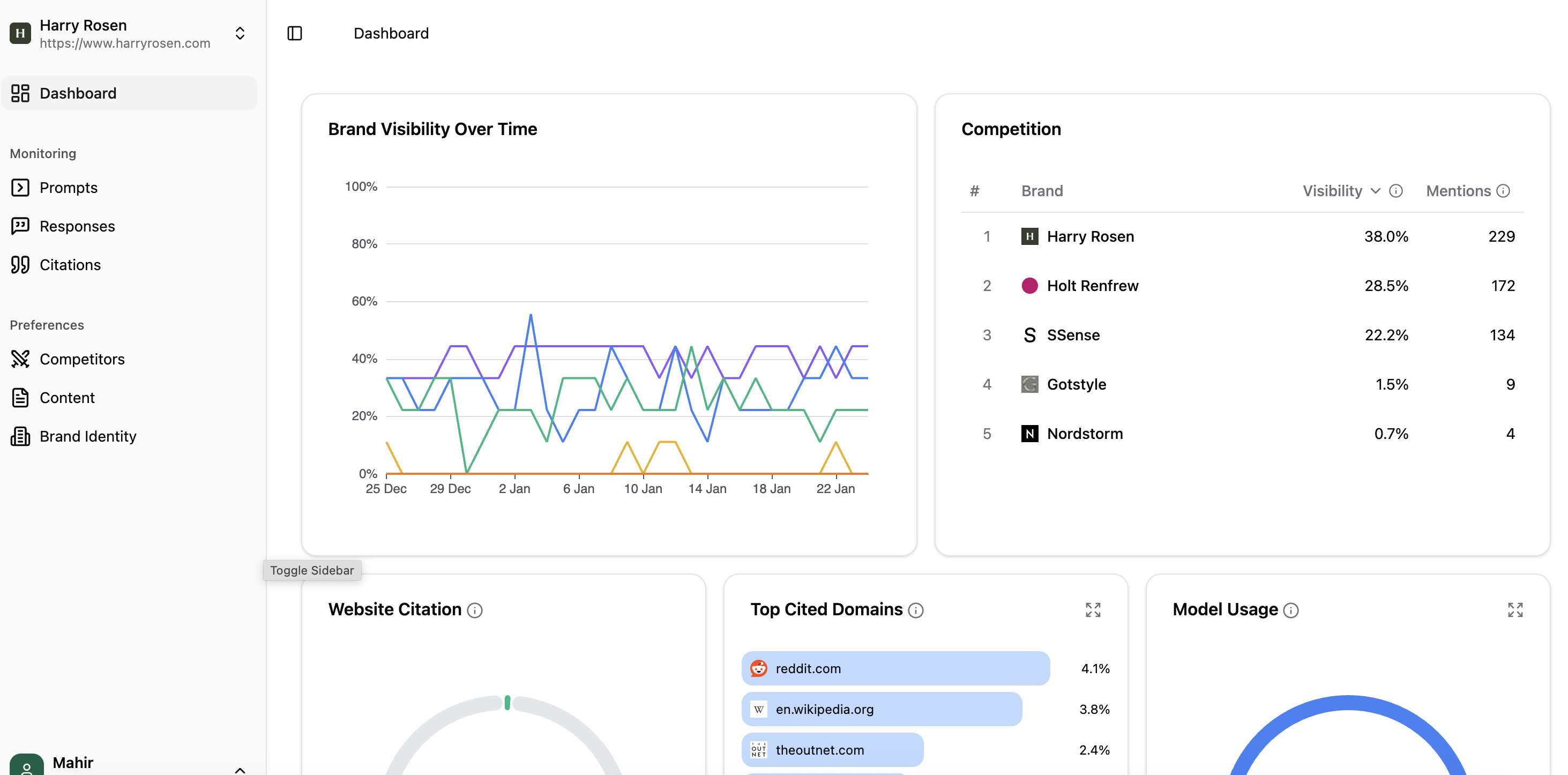Viewport: 1568px width, 775px height.
Task: Click the Top Cited Domains info icon
Action: [x=915, y=610]
